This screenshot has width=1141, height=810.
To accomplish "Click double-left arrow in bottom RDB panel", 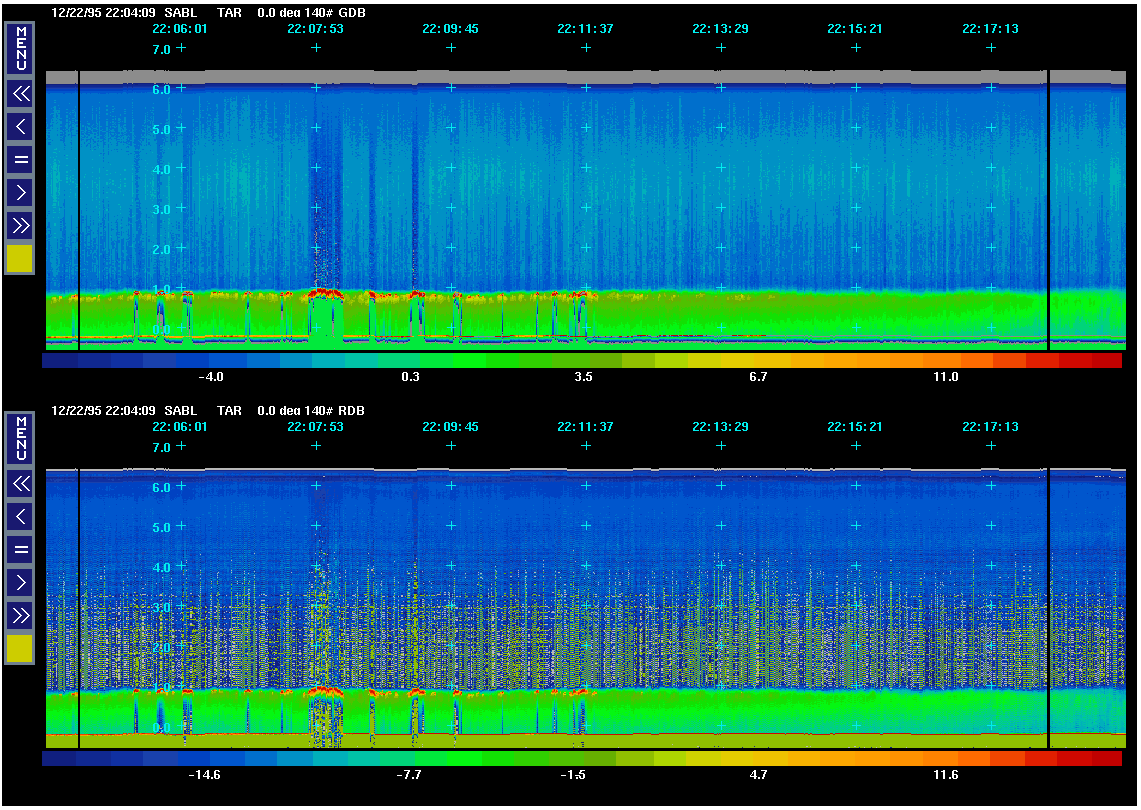I will click(20, 484).
